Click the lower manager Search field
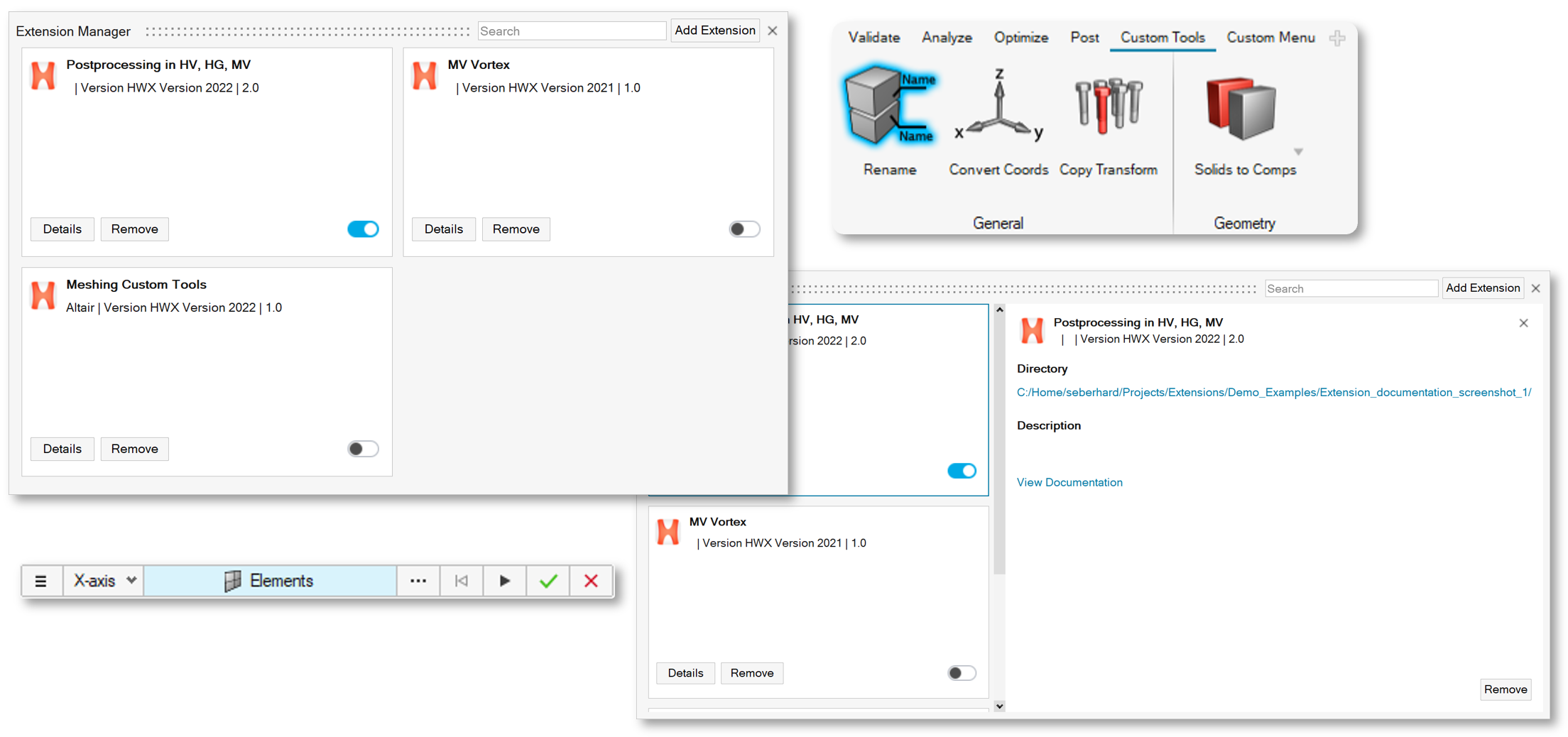This screenshot has height=737, width=1568. [x=1351, y=288]
